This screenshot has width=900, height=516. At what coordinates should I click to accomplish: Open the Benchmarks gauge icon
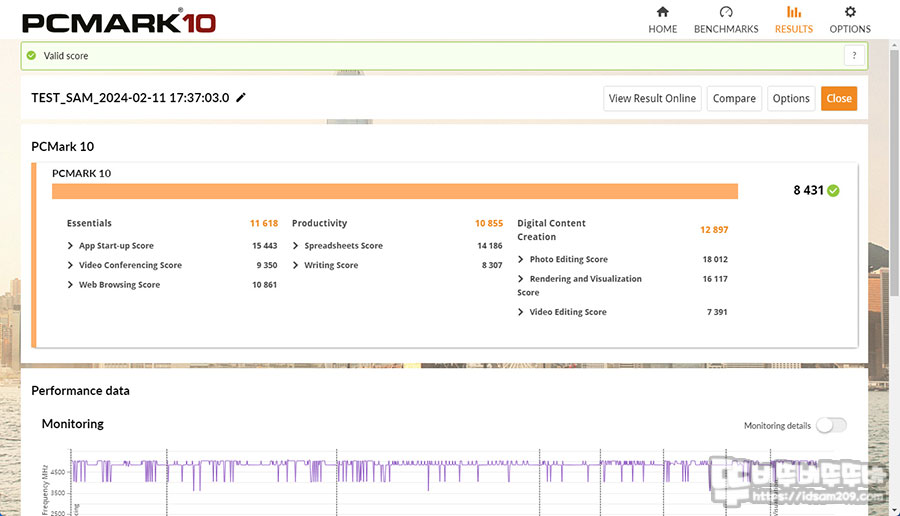[726, 11]
